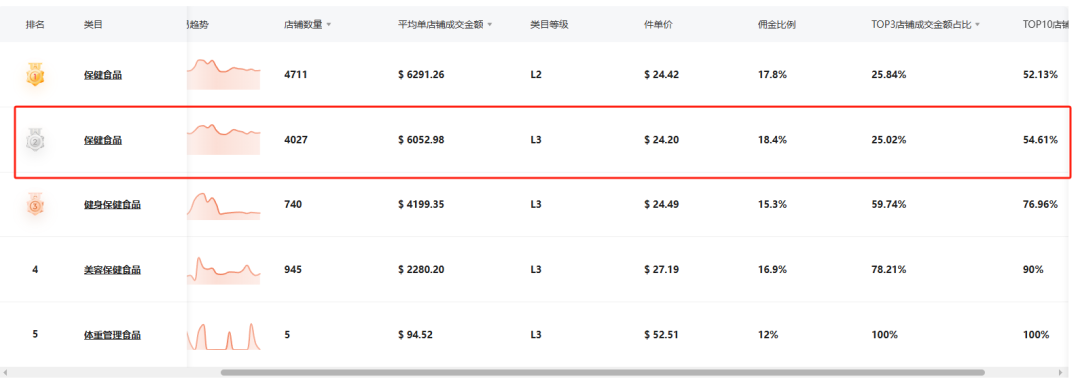This screenshot has width=1080, height=379.
Task: Click the TOP3店铺成交金额占比 header label
Action: click(x=921, y=25)
